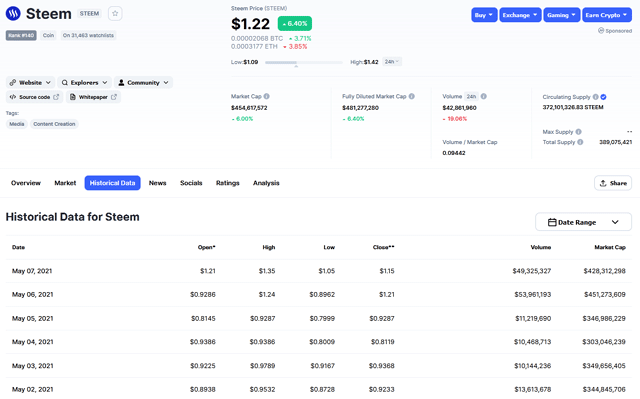
Task: Click the $49,325,327 volume value
Action: (532, 271)
